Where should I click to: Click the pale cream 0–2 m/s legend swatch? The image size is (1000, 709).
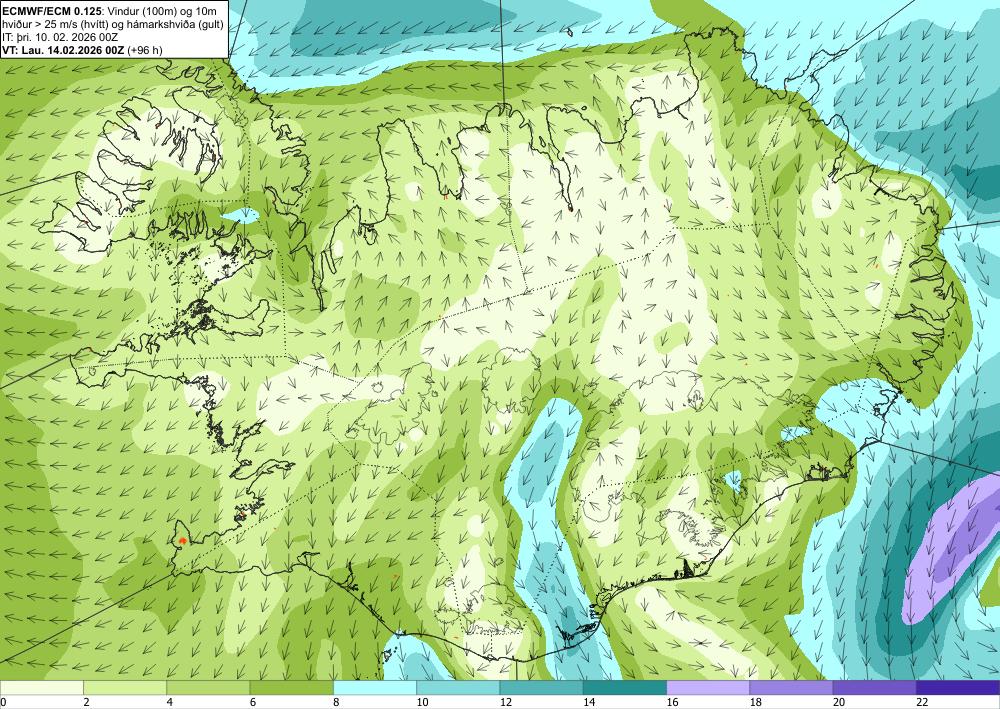click(41, 688)
